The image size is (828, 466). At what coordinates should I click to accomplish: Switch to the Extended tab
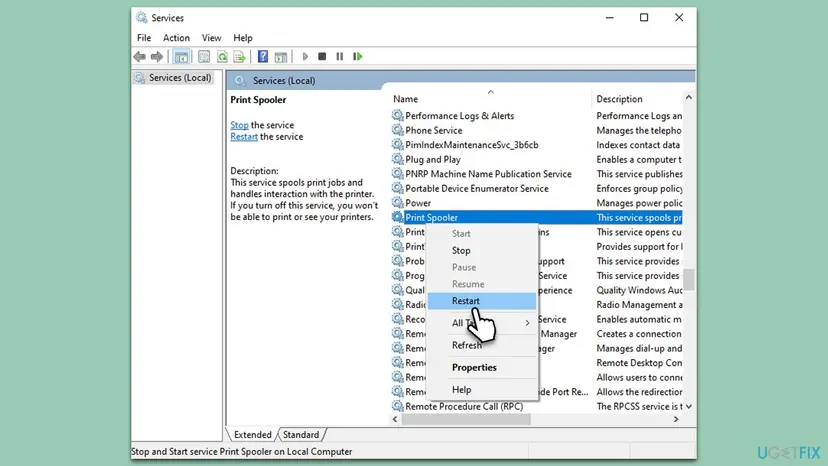[x=252, y=434]
